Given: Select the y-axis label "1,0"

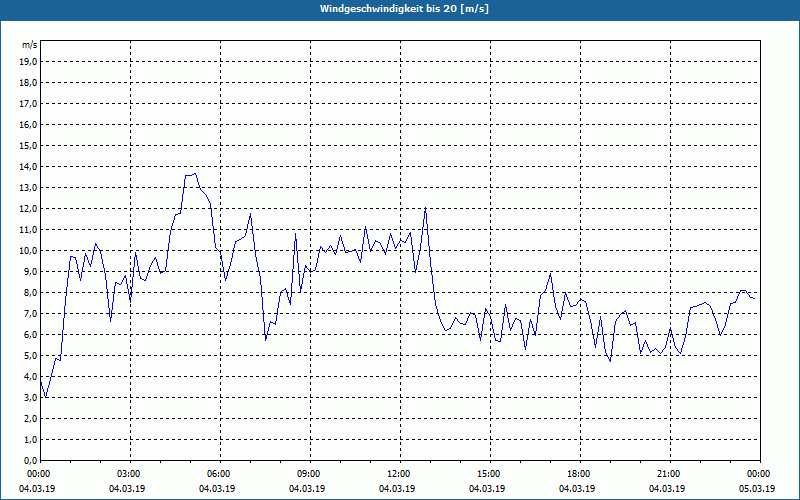Looking at the screenshot, I should pos(30,440).
